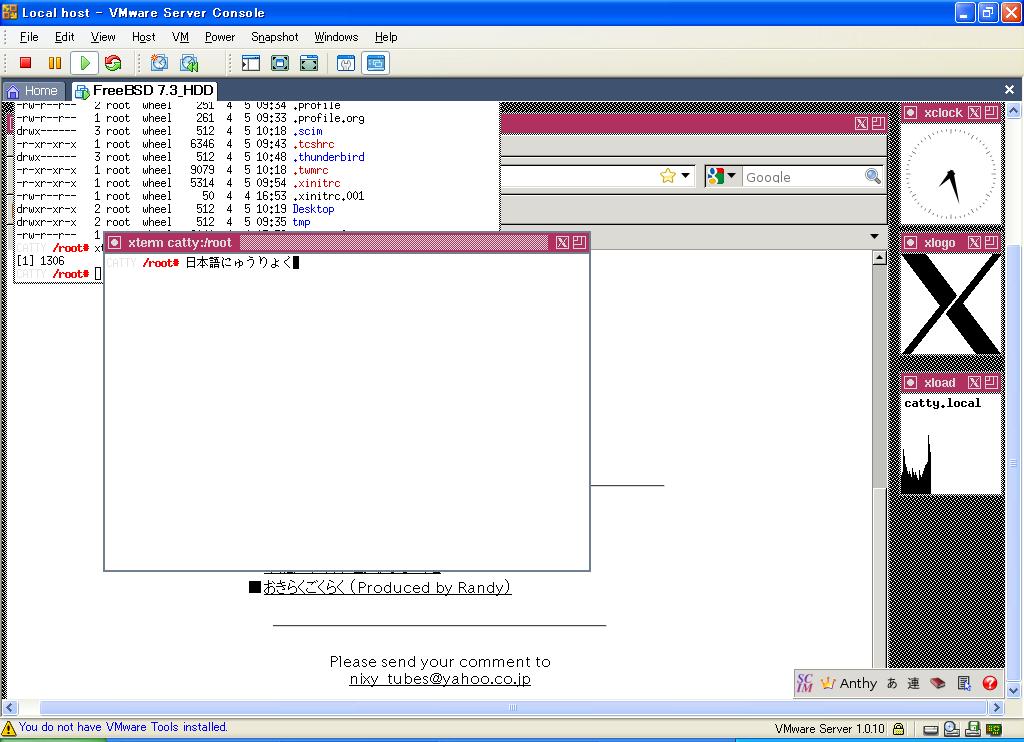1024x742 pixels.
Task: Click the console scroll-right arrow
Action: coord(997,707)
